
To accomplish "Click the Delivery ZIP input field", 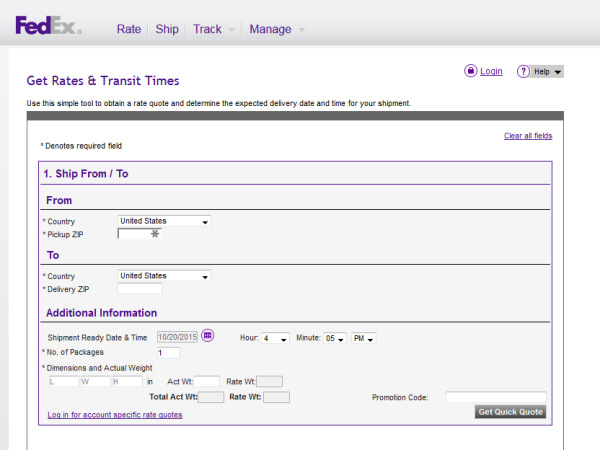I will (x=140, y=289).
